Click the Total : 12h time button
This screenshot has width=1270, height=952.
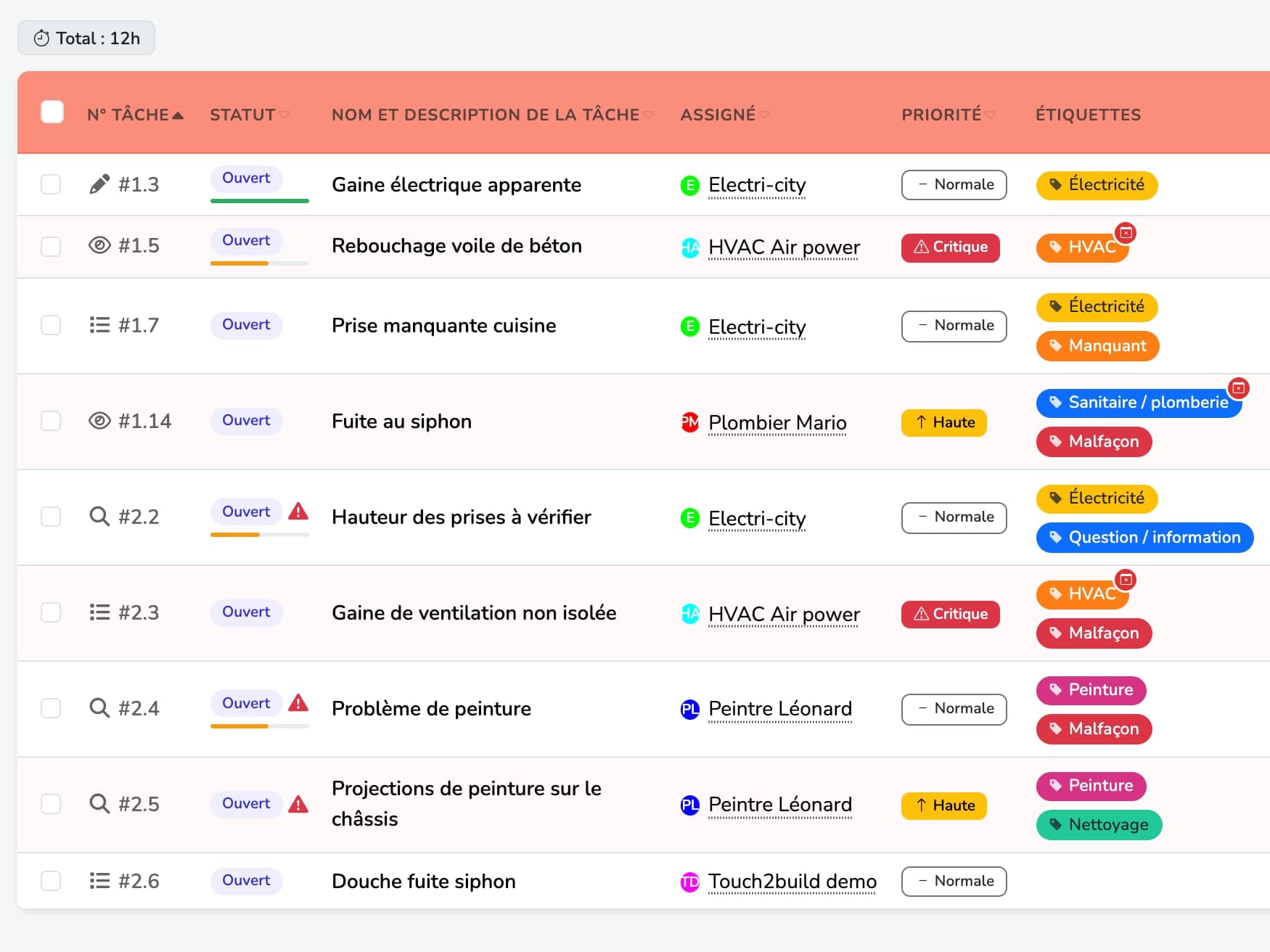click(x=86, y=38)
